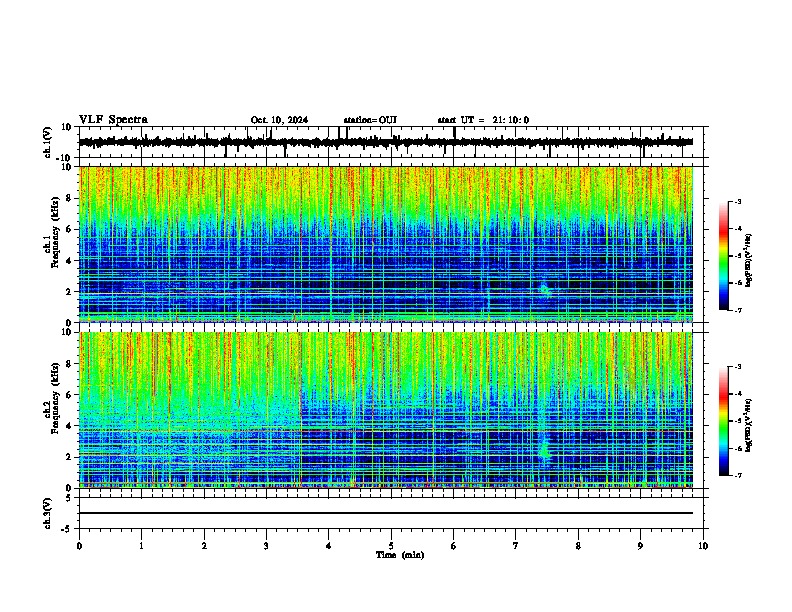This screenshot has width=792, height=612.
Task: Click the "-7" label on ch.1 color scale
Action: 738,310
